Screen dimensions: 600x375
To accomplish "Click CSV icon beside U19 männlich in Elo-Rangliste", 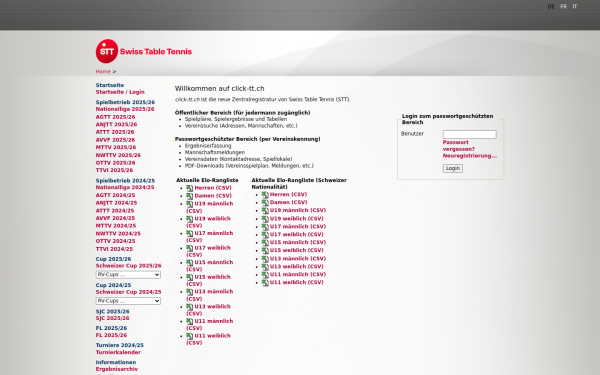I will coord(189,204).
